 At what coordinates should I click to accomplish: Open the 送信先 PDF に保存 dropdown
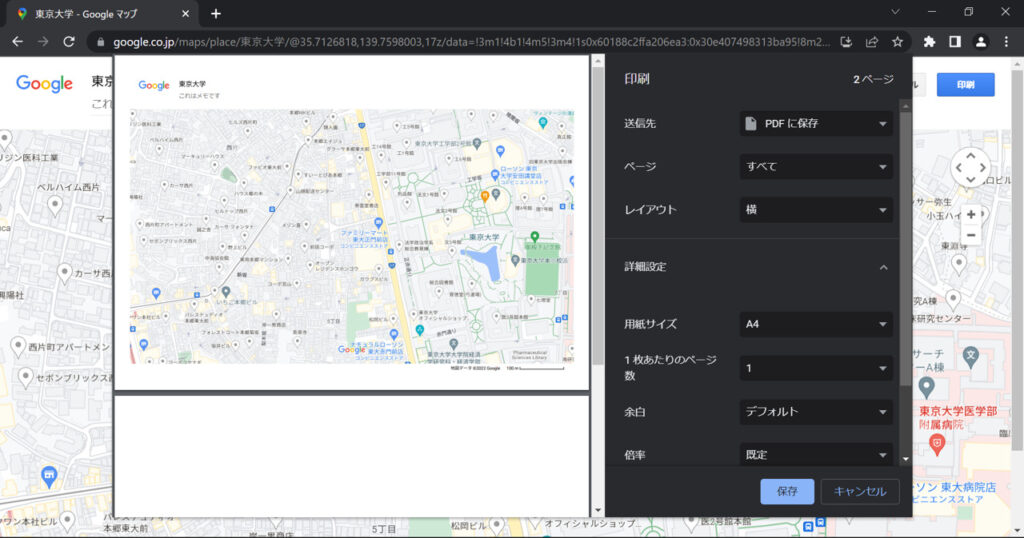point(816,123)
